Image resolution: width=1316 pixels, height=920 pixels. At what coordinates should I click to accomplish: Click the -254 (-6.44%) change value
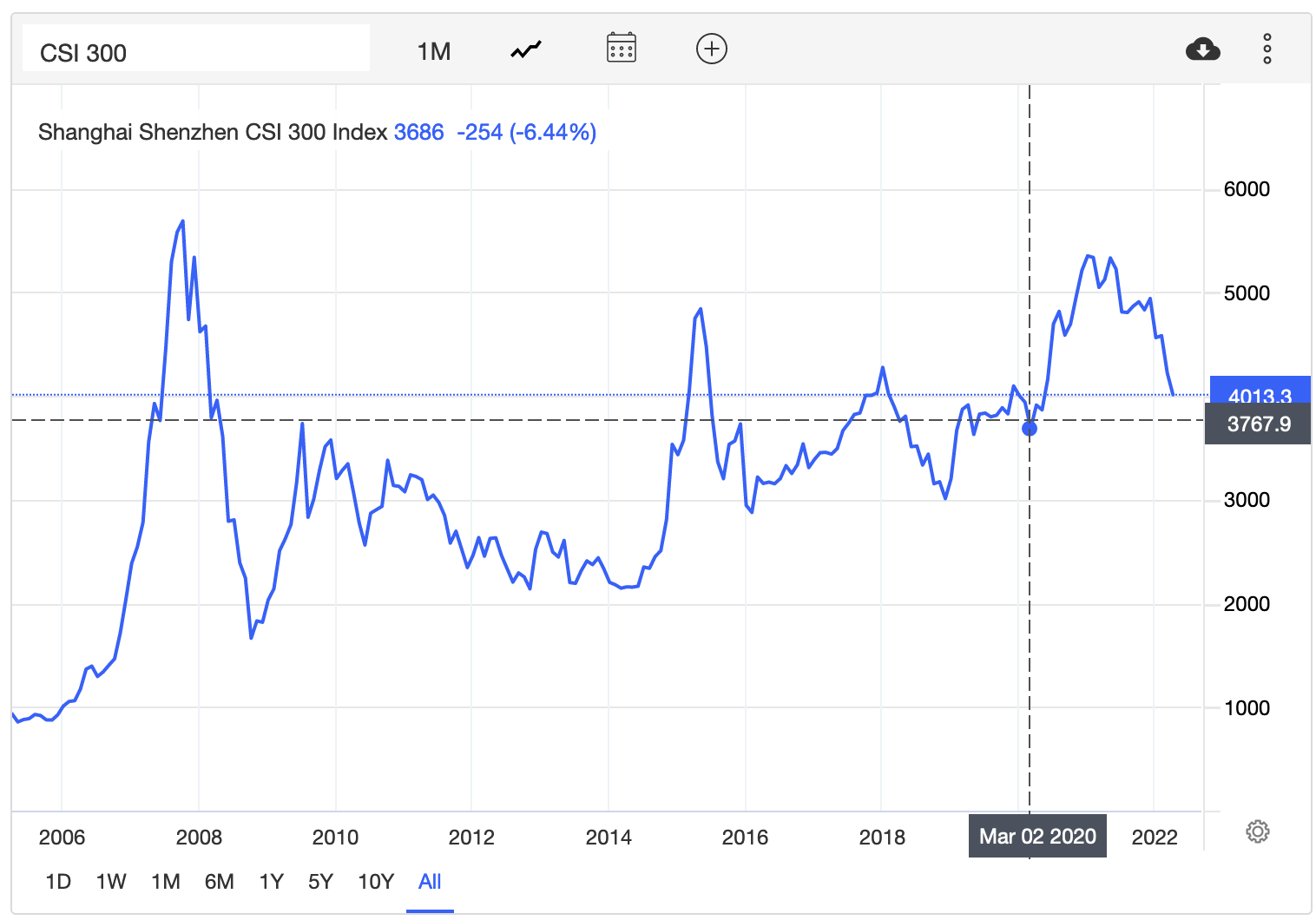pos(527,132)
